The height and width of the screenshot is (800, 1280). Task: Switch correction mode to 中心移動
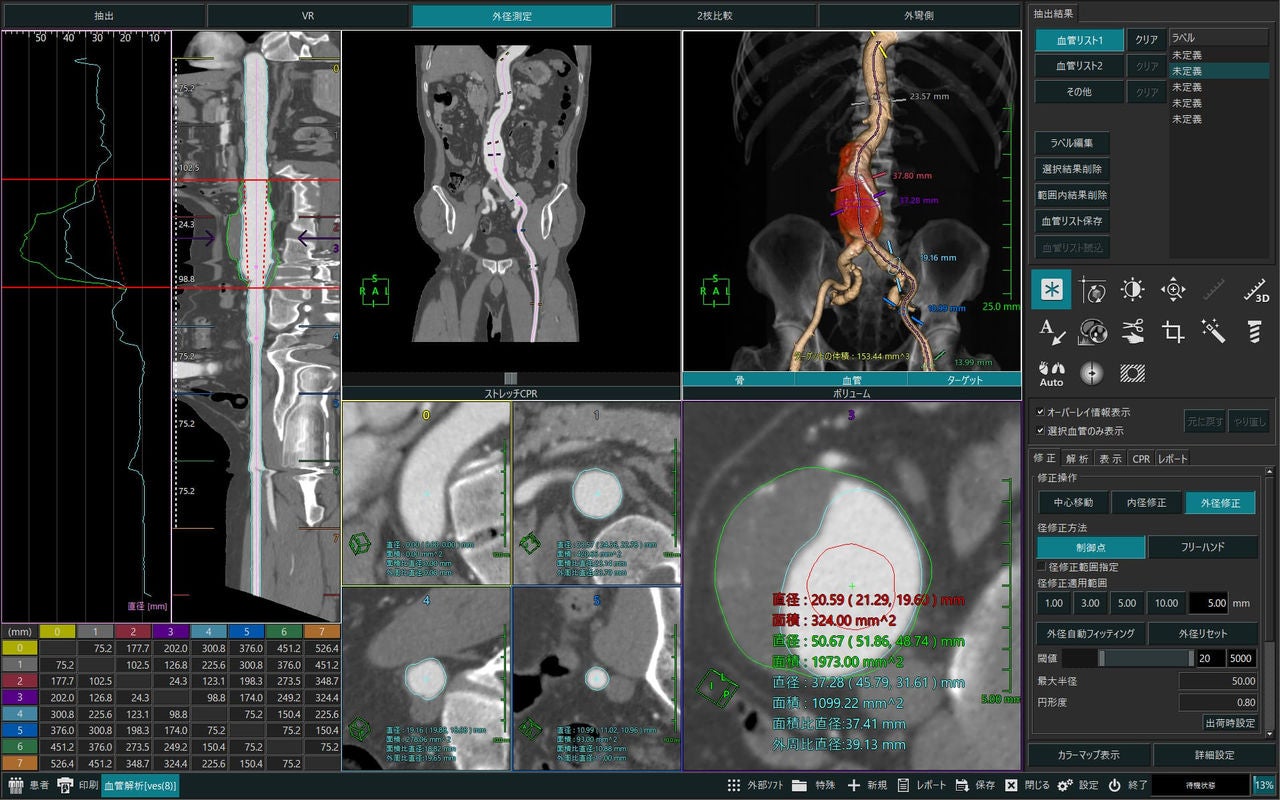[1072, 503]
